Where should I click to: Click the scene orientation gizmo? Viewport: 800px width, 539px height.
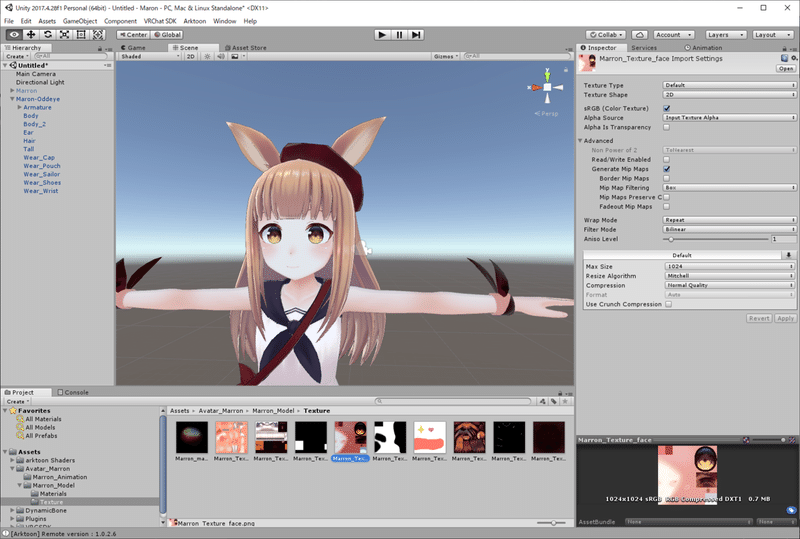(546, 87)
